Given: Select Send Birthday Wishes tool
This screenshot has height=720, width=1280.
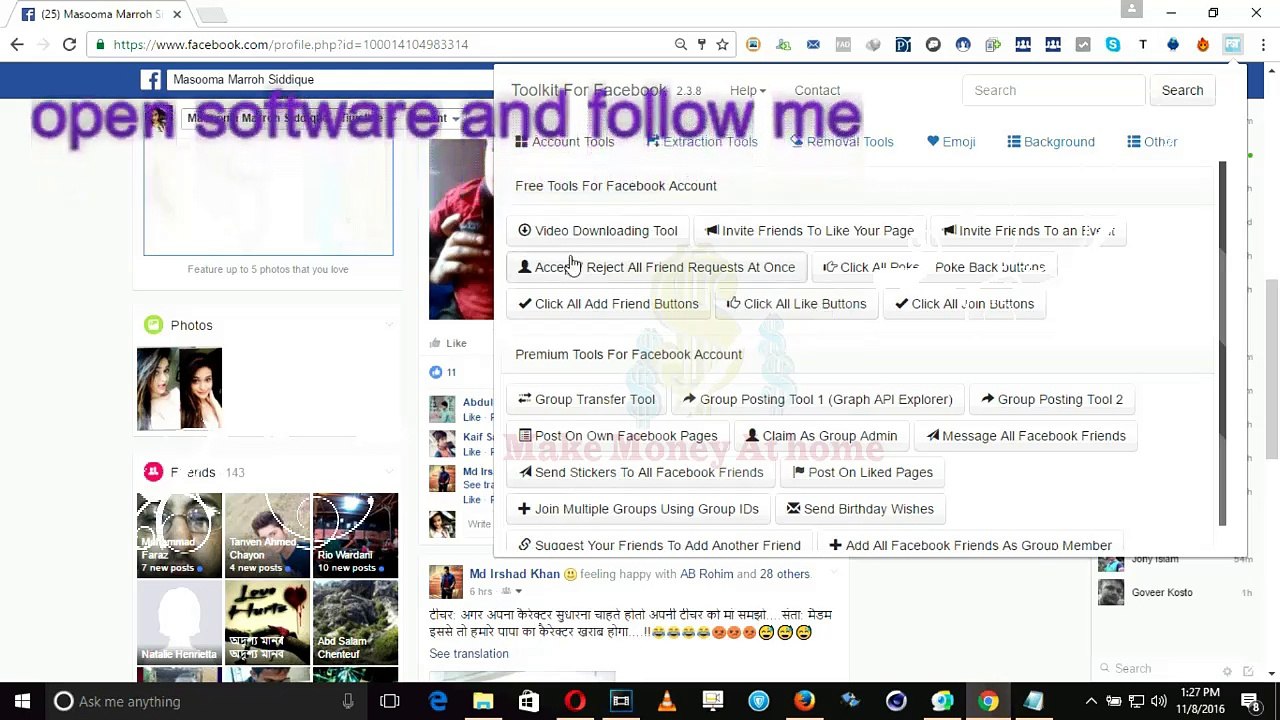Looking at the screenshot, I should 860,509.
